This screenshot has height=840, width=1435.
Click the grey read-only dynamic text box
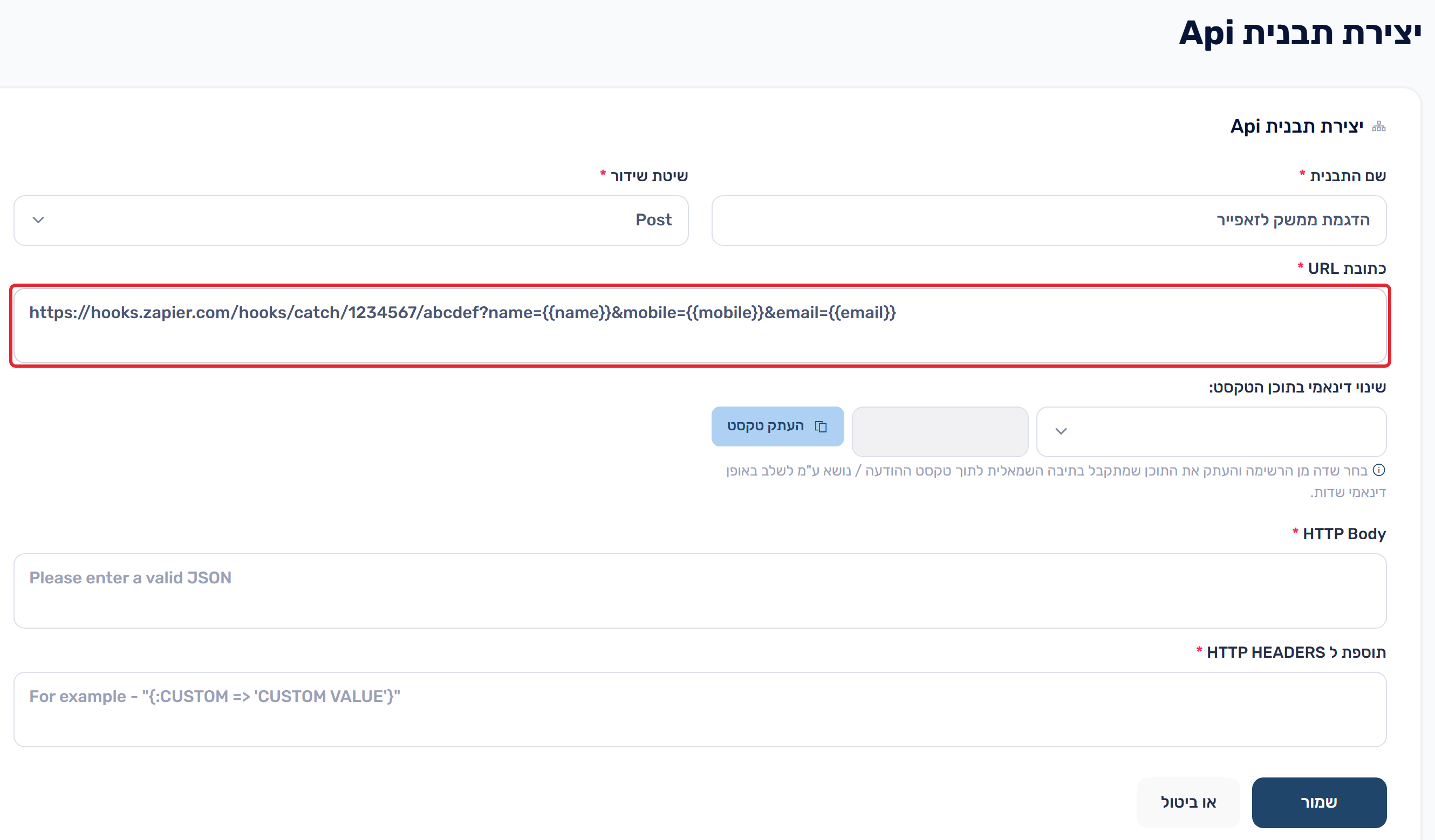click(940, 431)
